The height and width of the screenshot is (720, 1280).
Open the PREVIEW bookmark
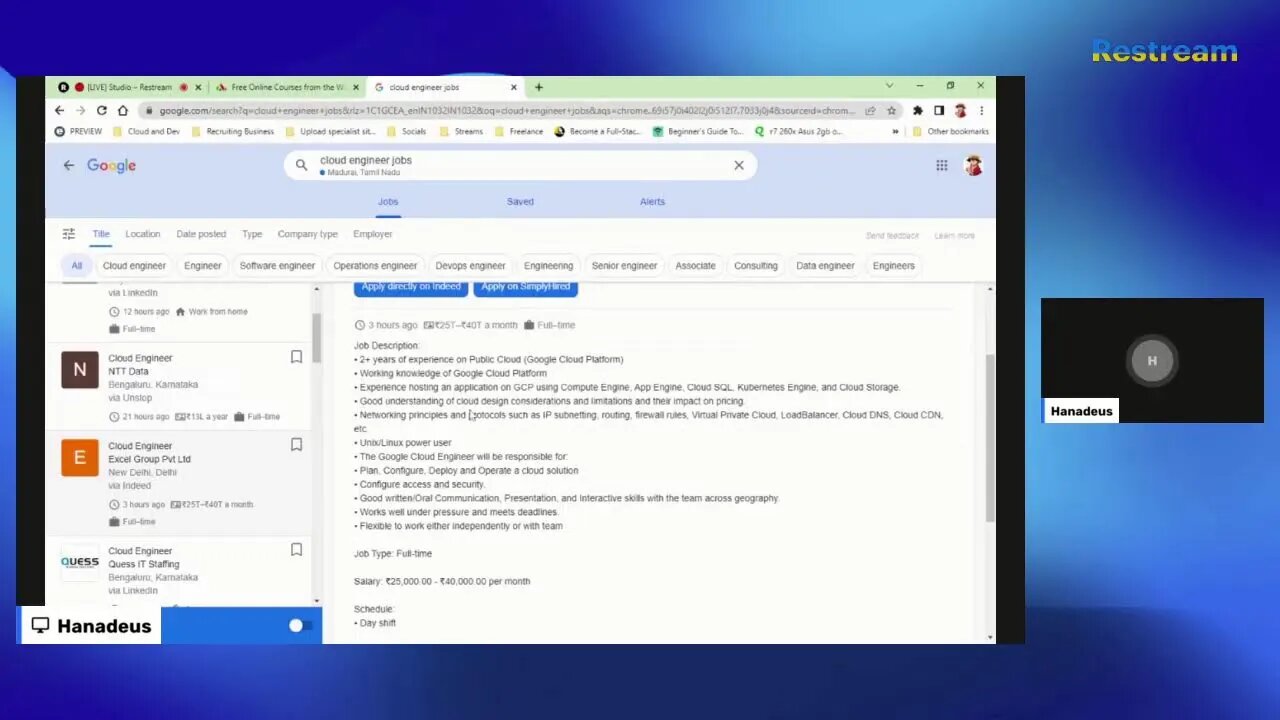point(78,131)
